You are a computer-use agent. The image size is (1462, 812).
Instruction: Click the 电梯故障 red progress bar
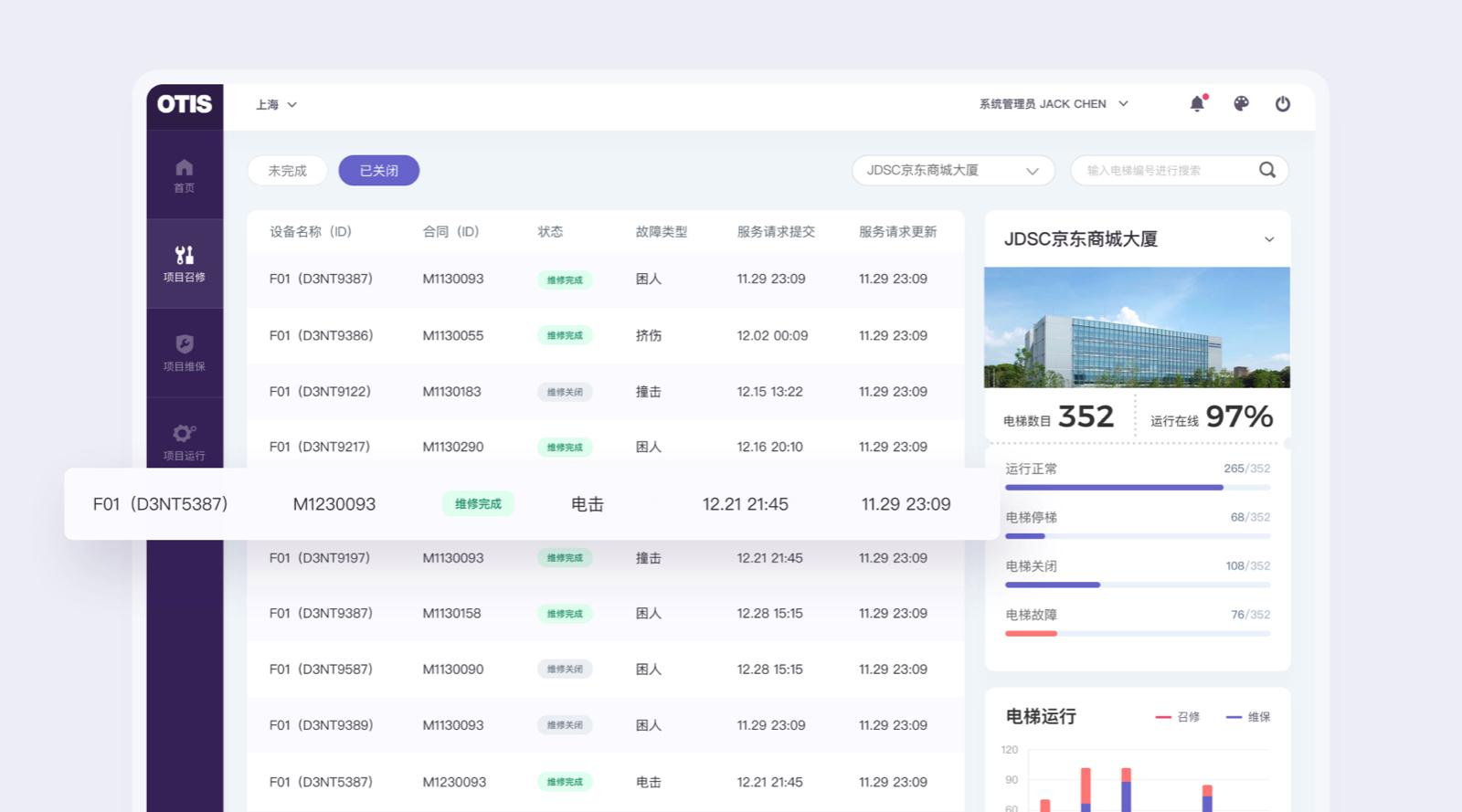(1138, 633)
